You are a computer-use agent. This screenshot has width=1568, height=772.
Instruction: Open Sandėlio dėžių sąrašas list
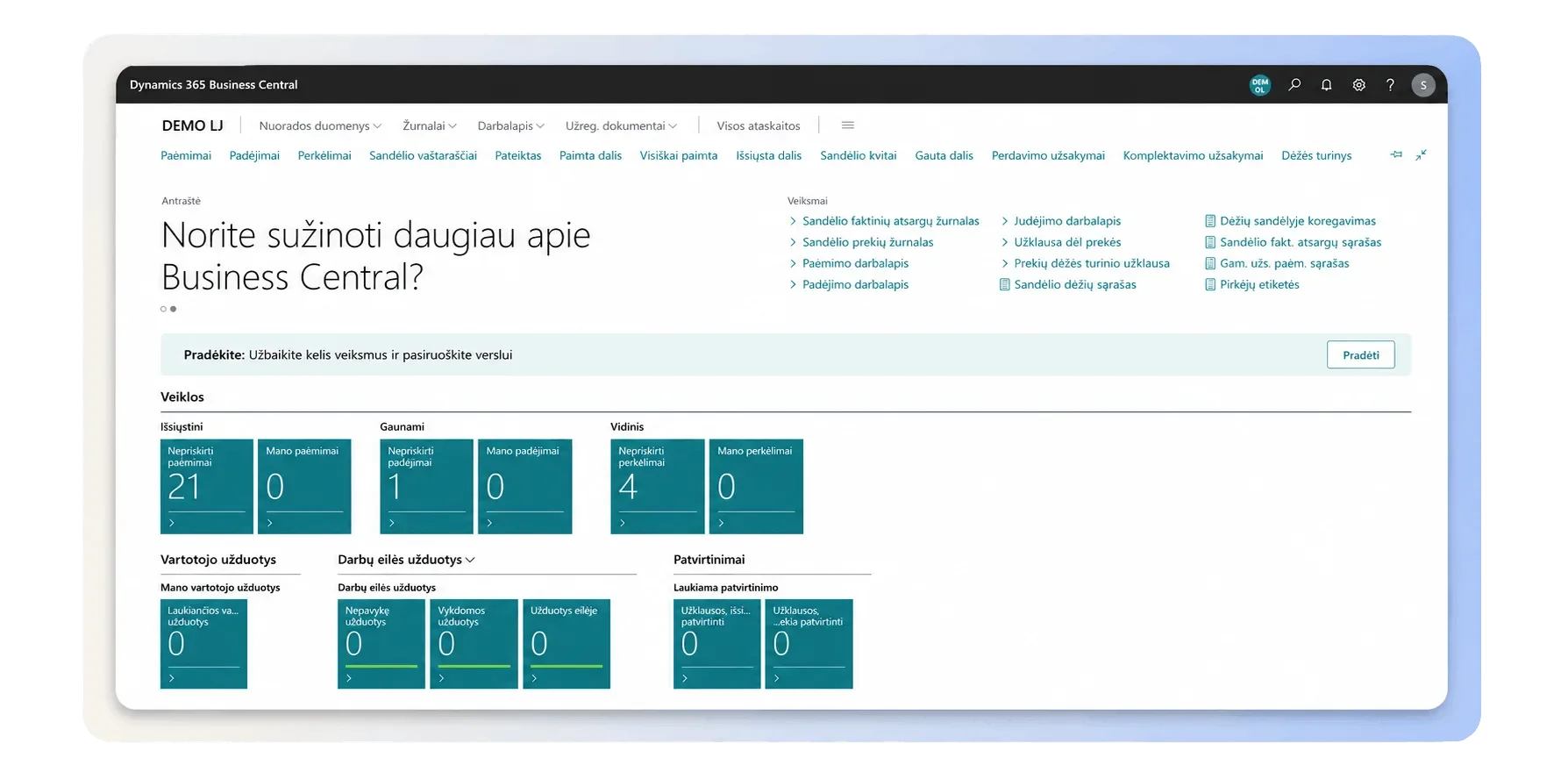1068,284
